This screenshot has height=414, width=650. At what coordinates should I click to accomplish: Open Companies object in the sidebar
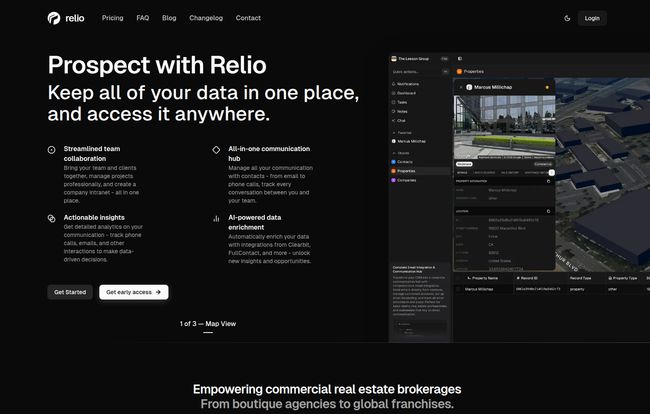click(x=404, y=180)
